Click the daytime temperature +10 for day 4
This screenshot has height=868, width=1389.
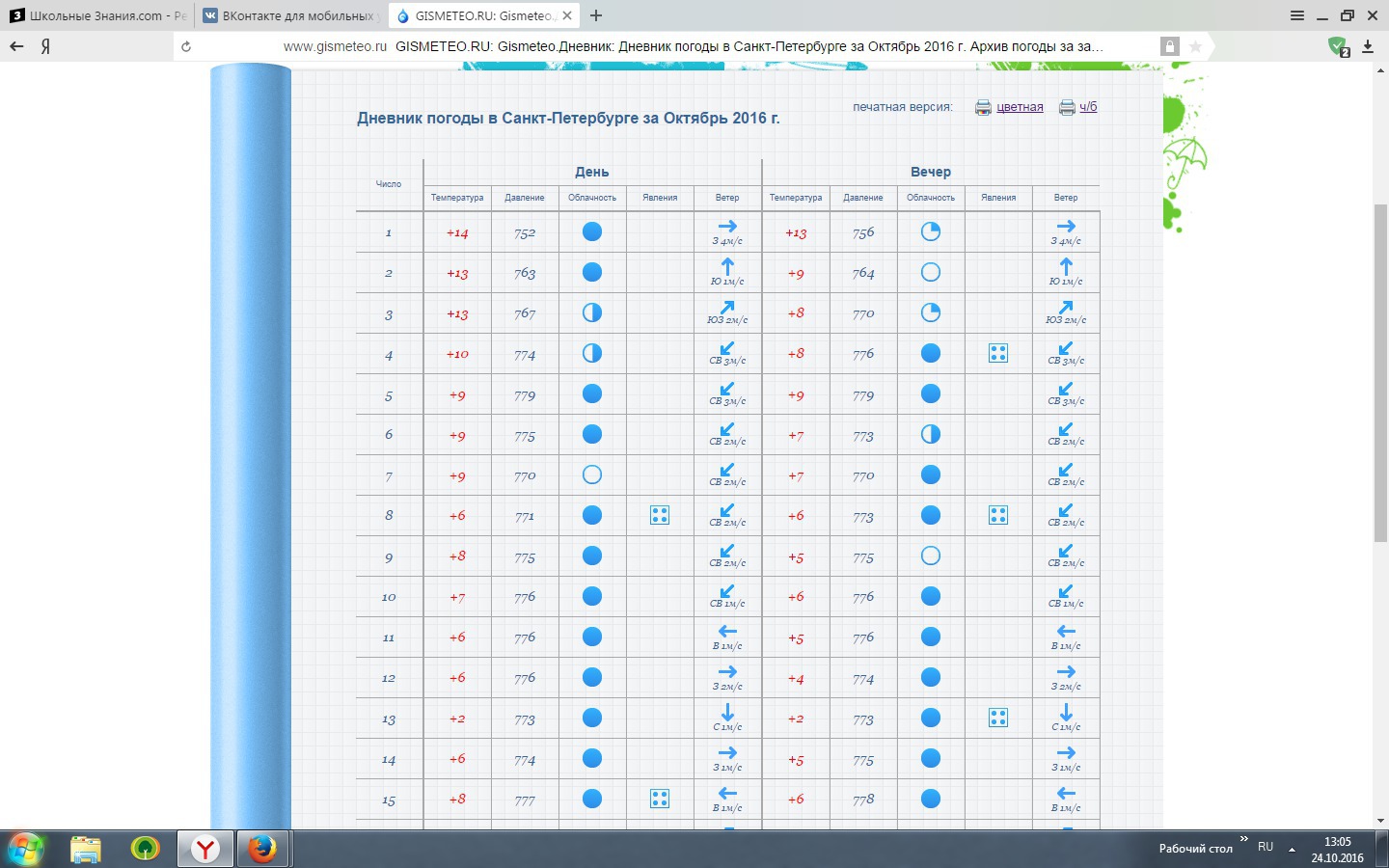tap(457, 354)
